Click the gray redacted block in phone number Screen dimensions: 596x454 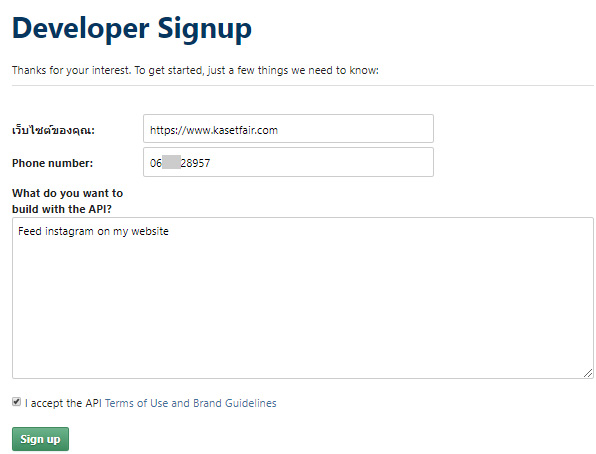point(171,162)
